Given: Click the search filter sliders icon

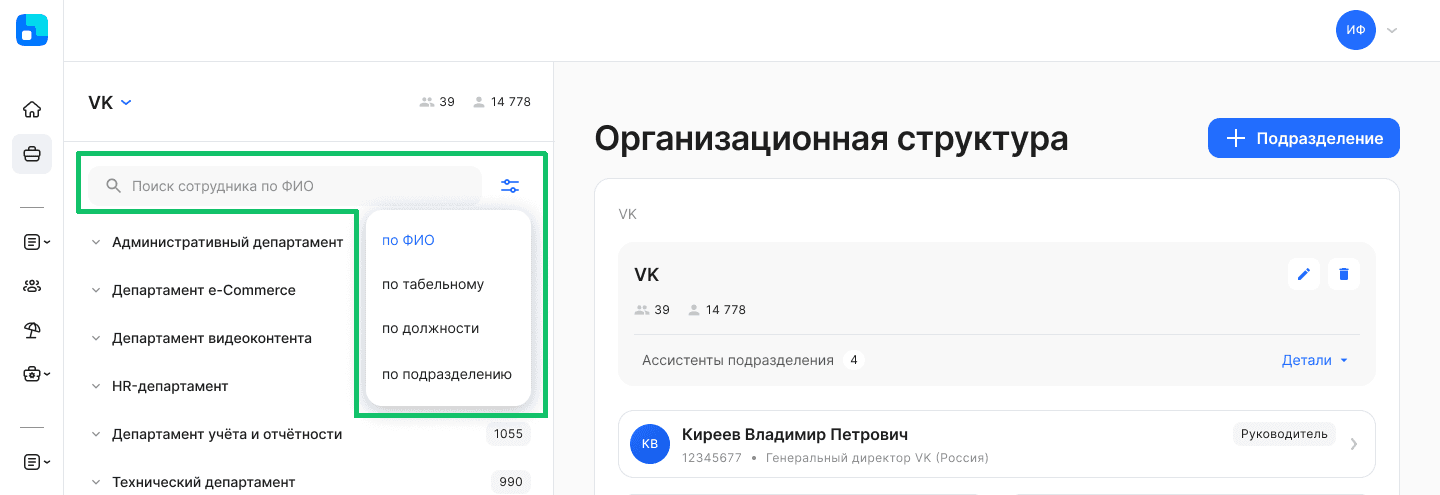Looking at the screenshot, I should pyautogui.click(x=510, y=186).
